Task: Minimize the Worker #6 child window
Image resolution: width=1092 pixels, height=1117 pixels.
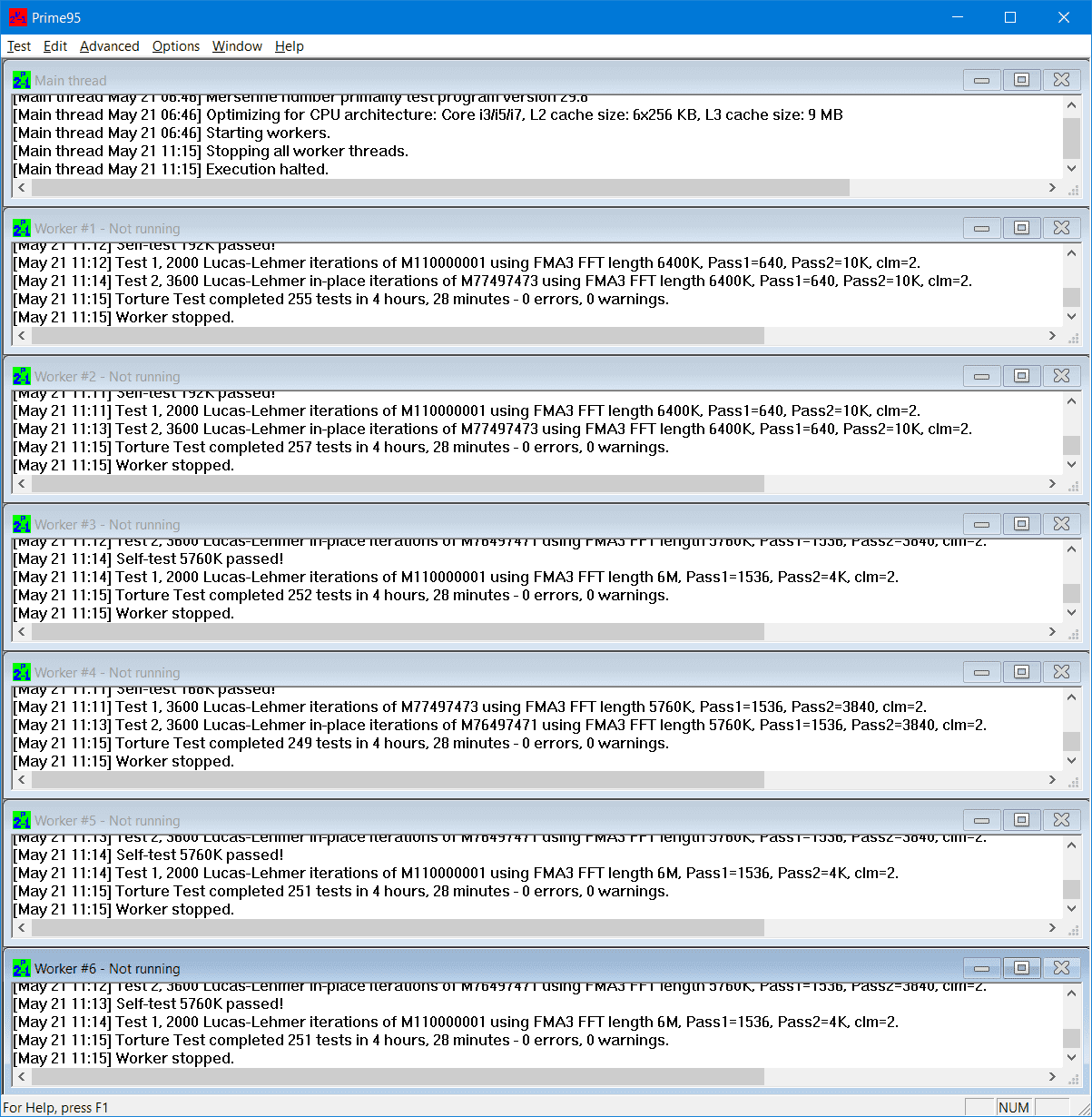Action: coord(982,968)
